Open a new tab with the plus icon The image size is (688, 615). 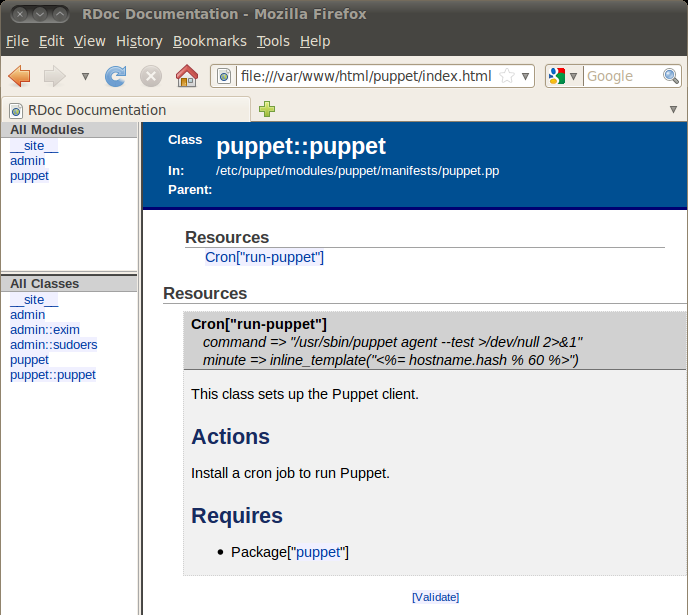click(x=267, y=109)
